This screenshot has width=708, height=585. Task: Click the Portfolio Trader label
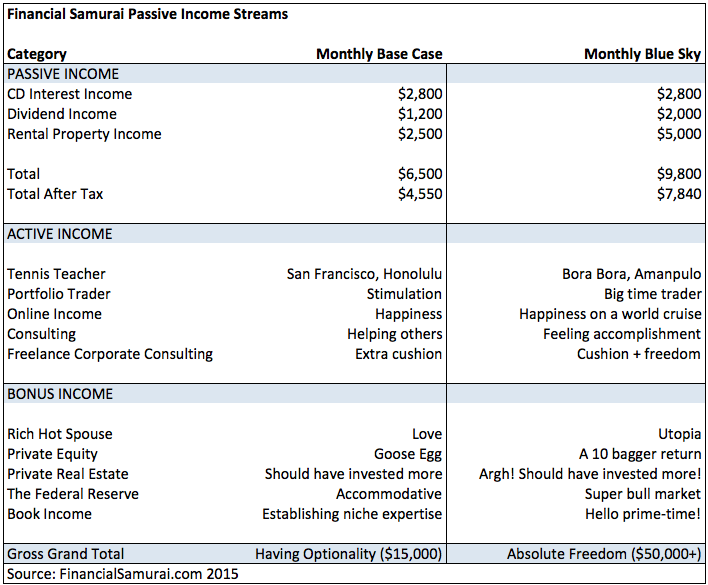click(59, 294)
